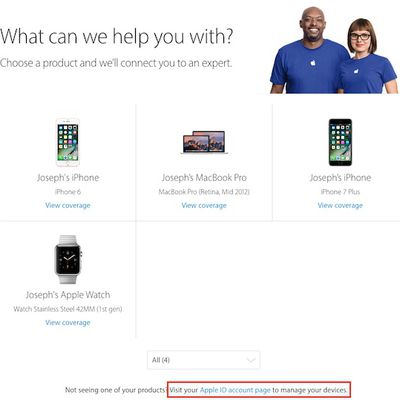Screen dimensions: 400x400
Task: Click the iPhone 7 Plus model label
Action: (340, 192)
